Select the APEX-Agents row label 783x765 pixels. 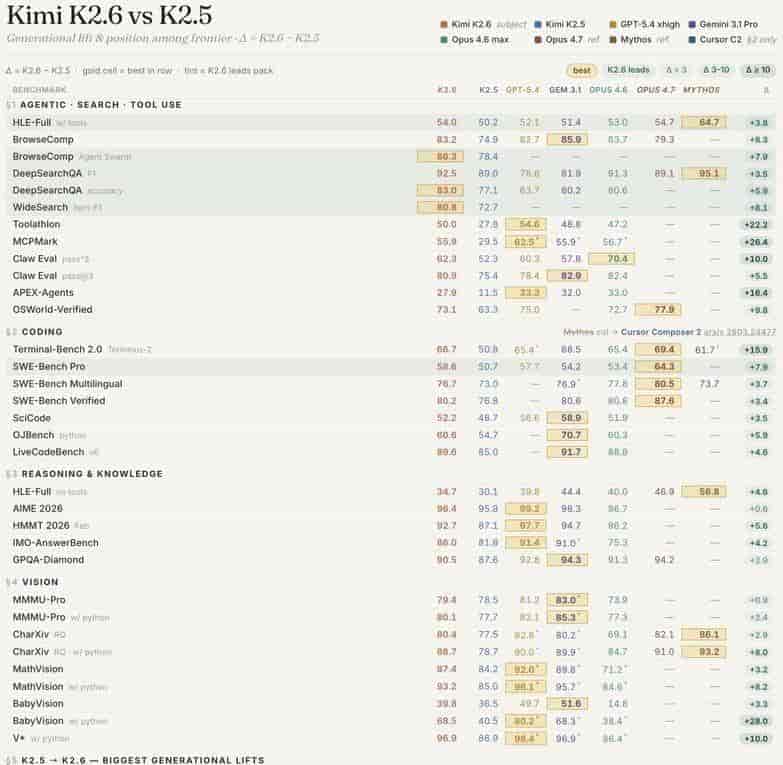(43, 293)
